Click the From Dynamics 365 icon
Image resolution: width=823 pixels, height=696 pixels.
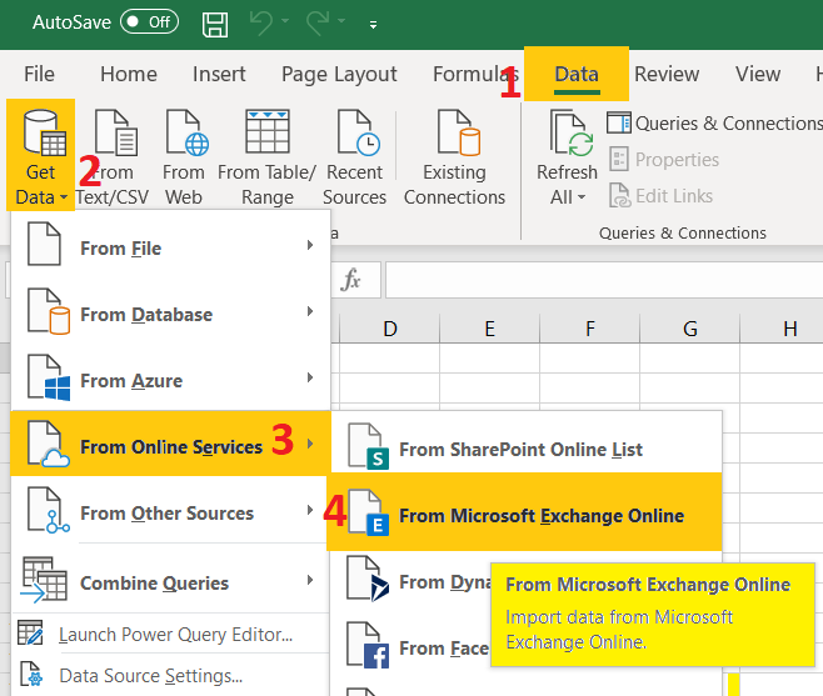coord(367,578)
